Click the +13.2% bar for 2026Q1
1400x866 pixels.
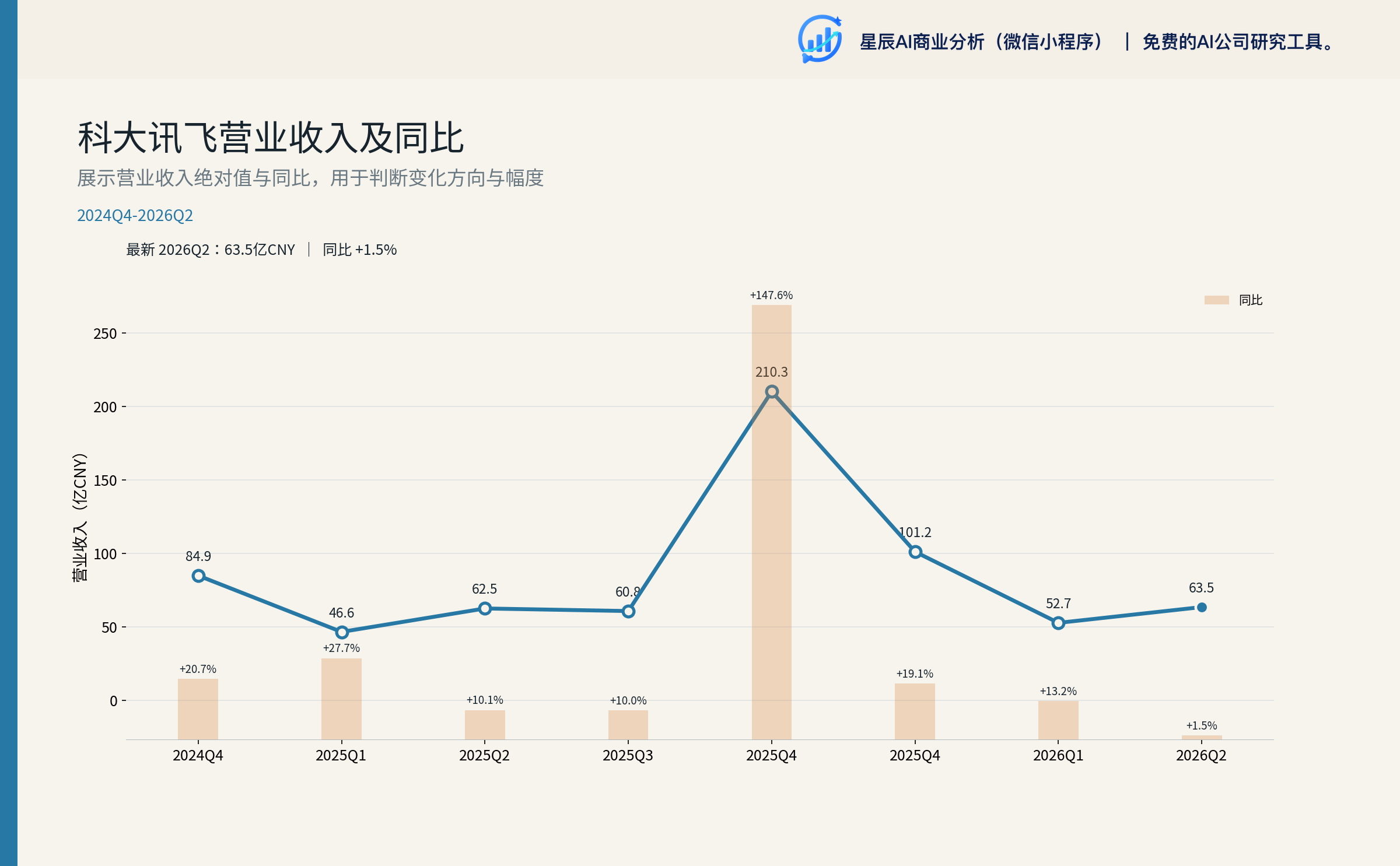coord(1058,720)
